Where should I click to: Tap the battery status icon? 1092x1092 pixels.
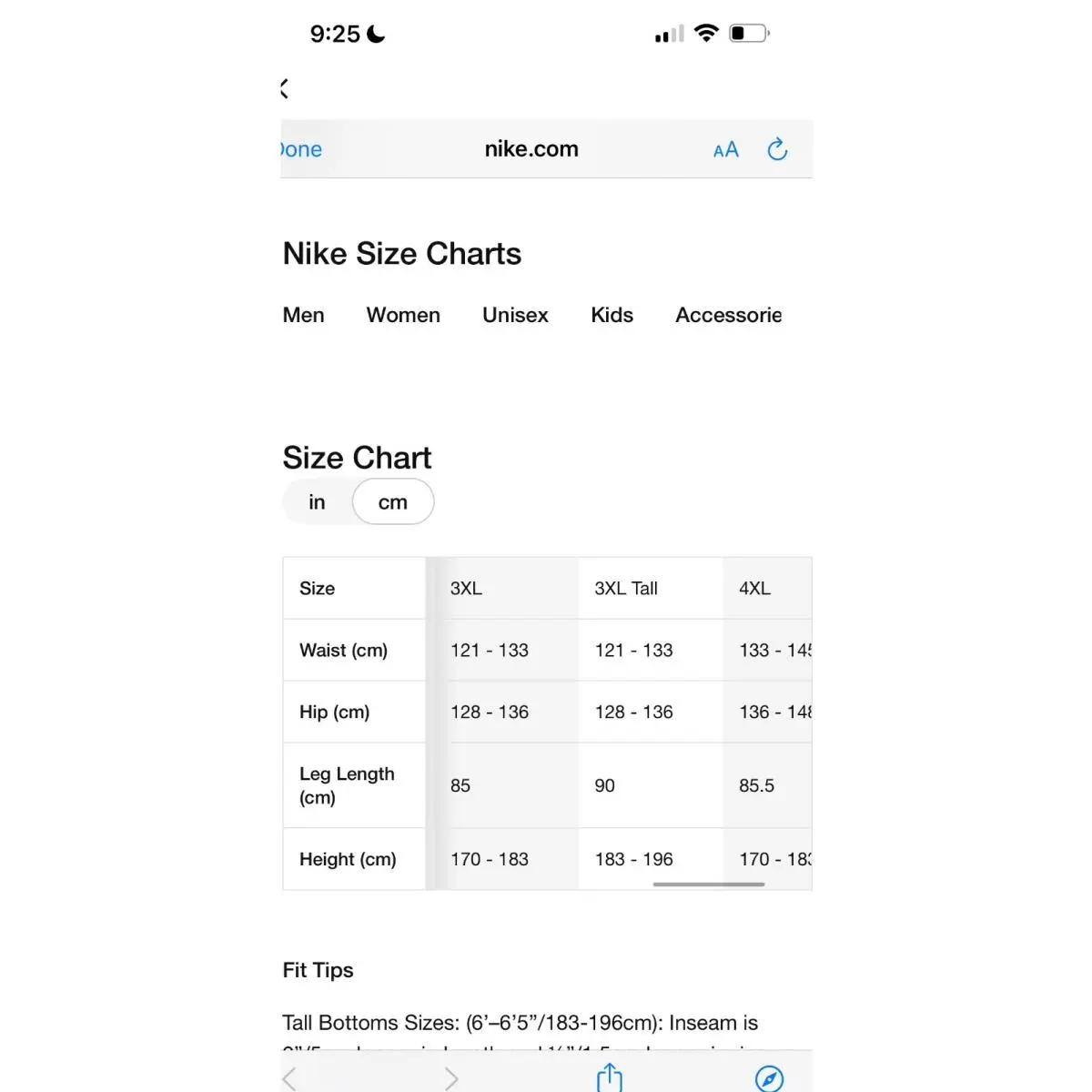point(749,34)
